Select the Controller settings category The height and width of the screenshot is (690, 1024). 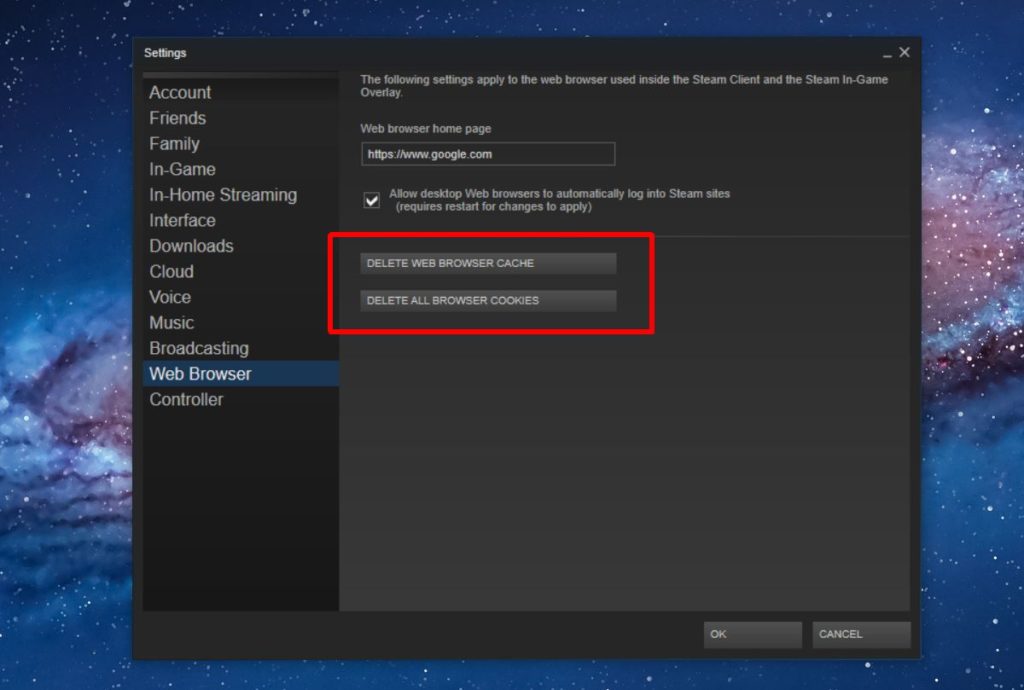[185, 399]
